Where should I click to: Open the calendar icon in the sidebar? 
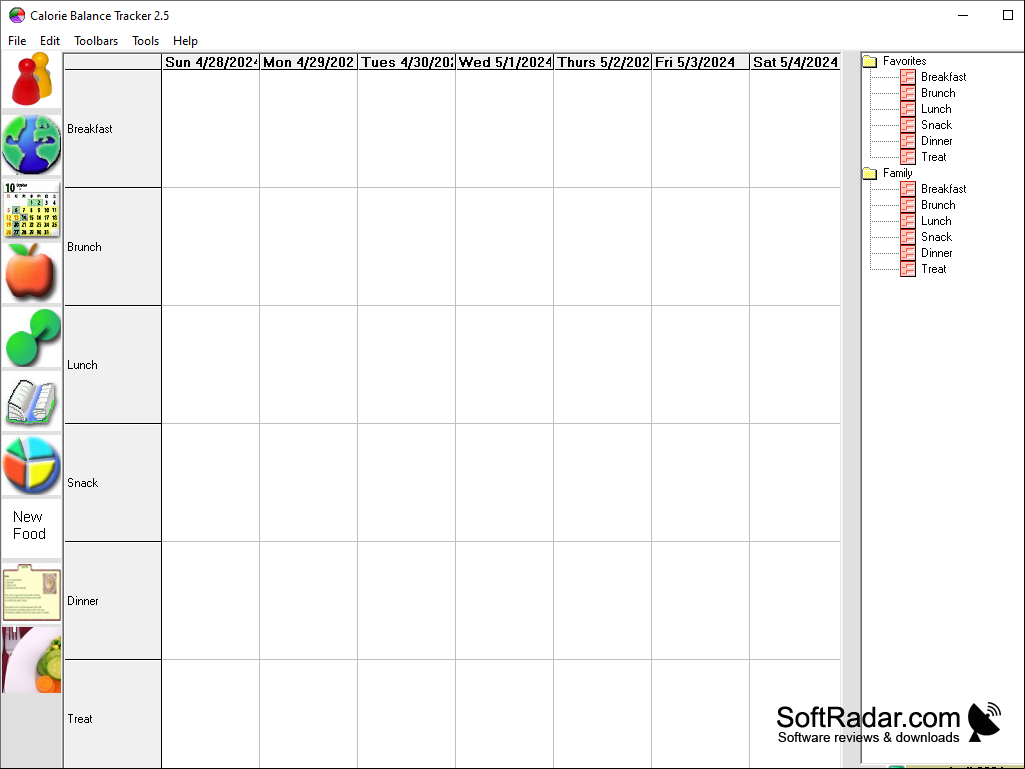pyautogui.click(x=31, y=209)
